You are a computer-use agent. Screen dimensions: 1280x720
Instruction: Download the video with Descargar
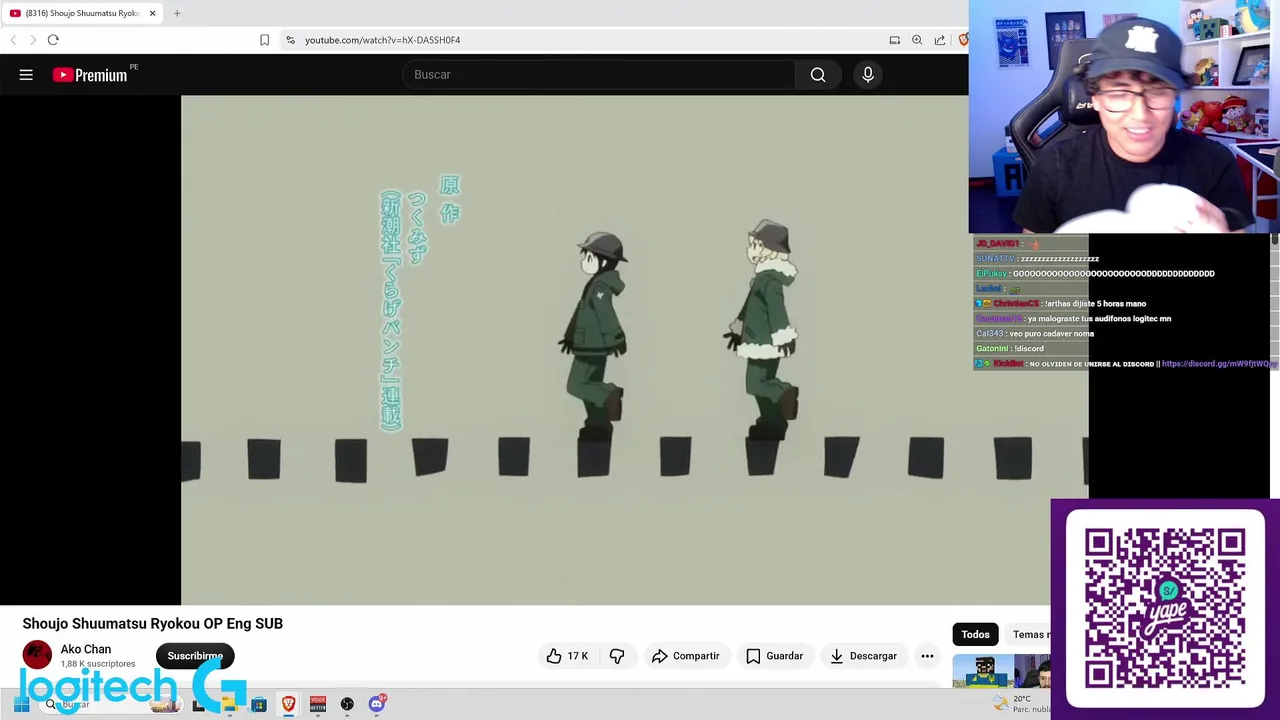pyautogui.click(x=864, y=656)
